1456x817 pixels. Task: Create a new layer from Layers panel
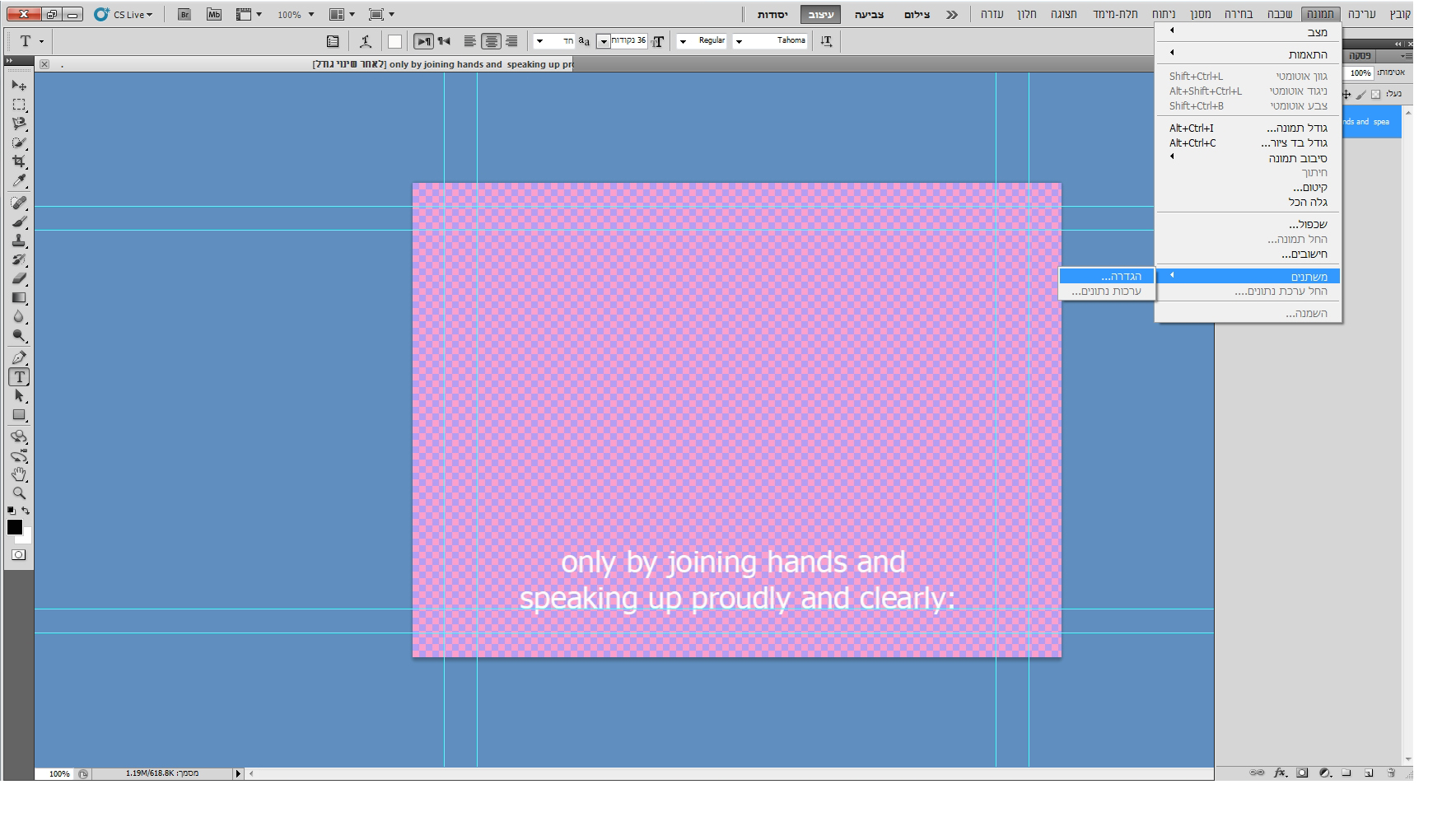[1369, 773]
